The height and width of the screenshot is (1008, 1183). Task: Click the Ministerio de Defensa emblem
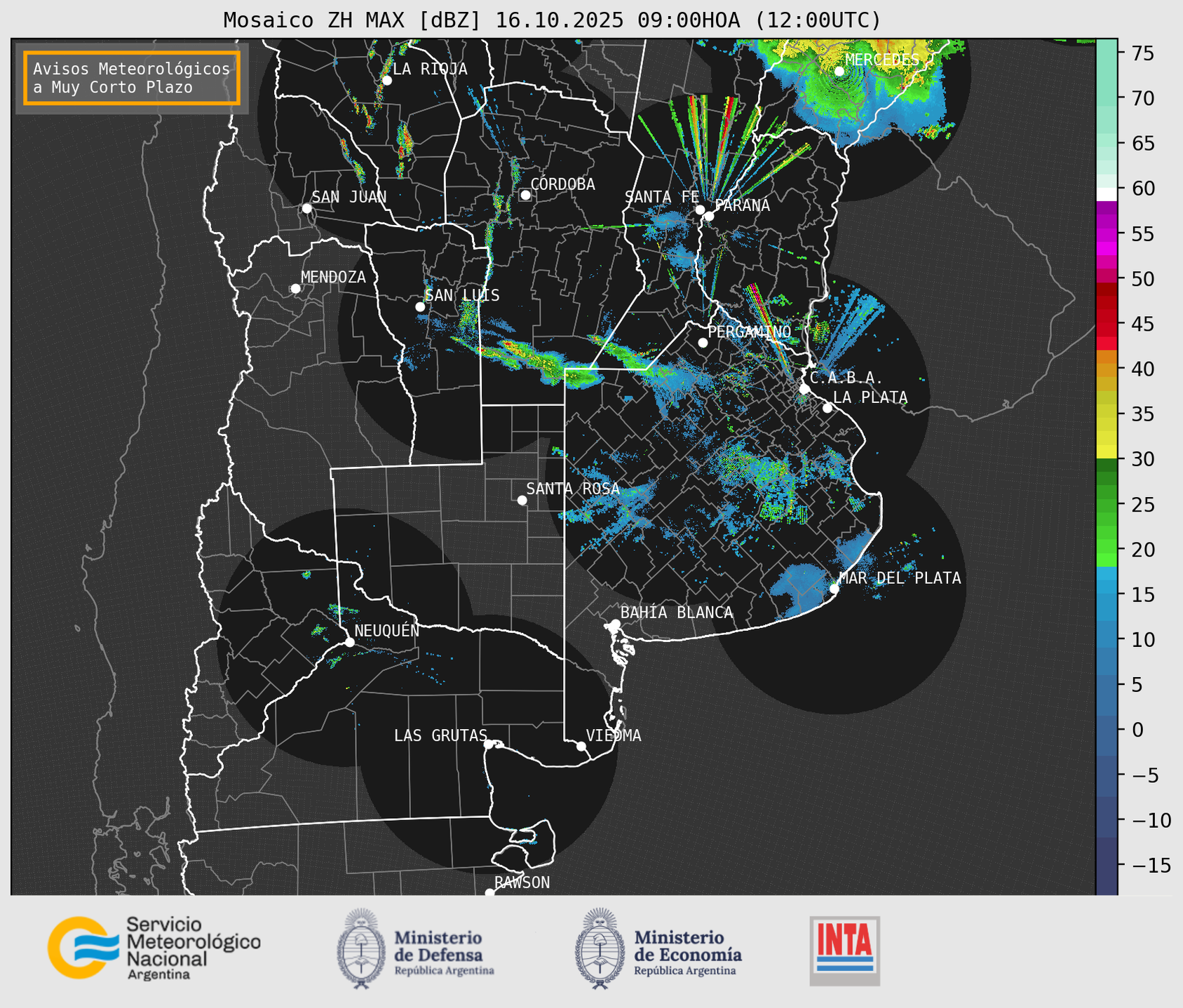tap(361, 948)
